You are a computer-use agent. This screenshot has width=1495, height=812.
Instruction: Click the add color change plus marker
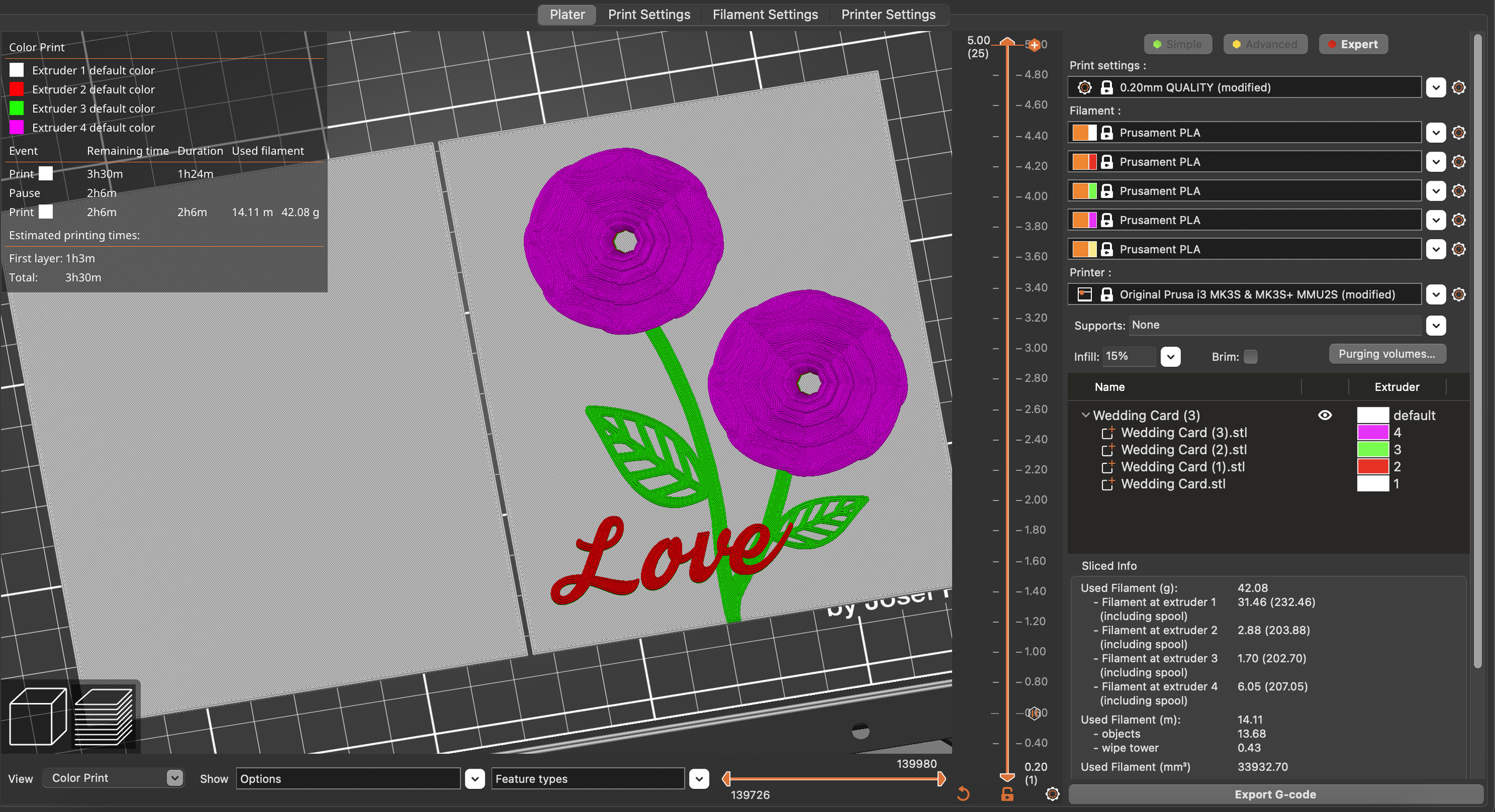1034,45
